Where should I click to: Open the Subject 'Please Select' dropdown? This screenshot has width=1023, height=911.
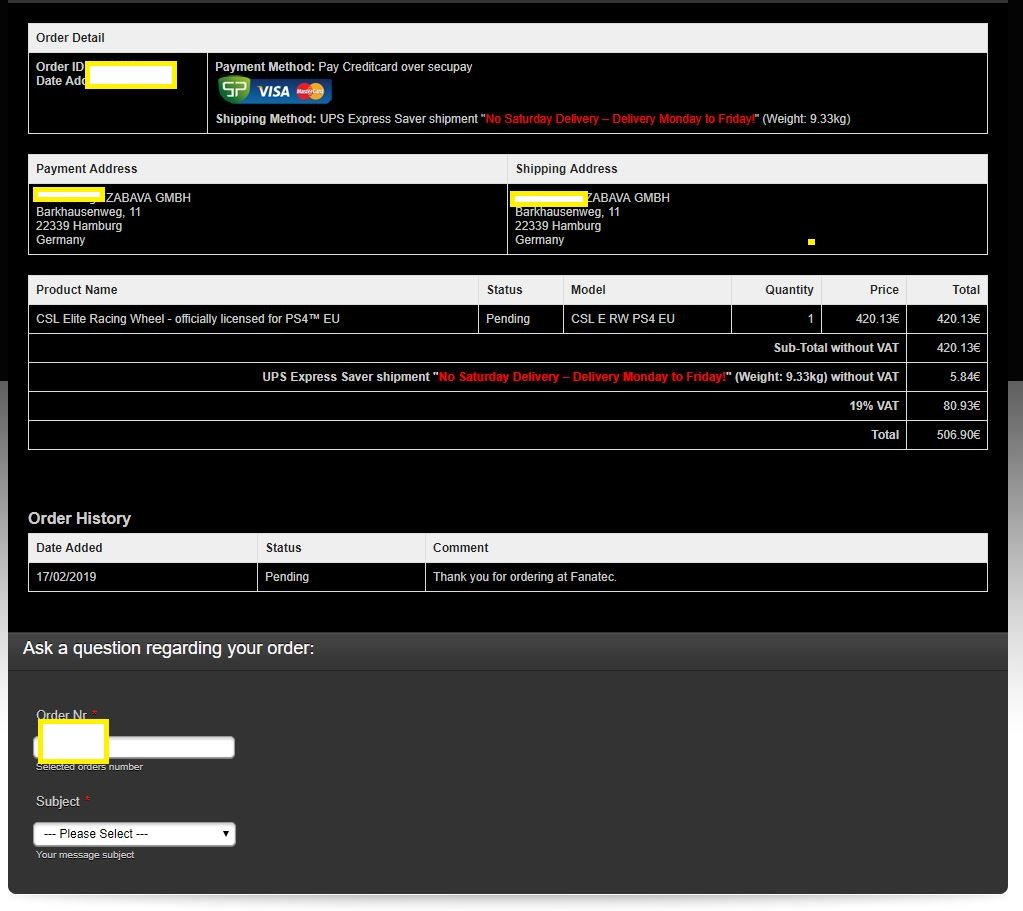click(134, 834)
